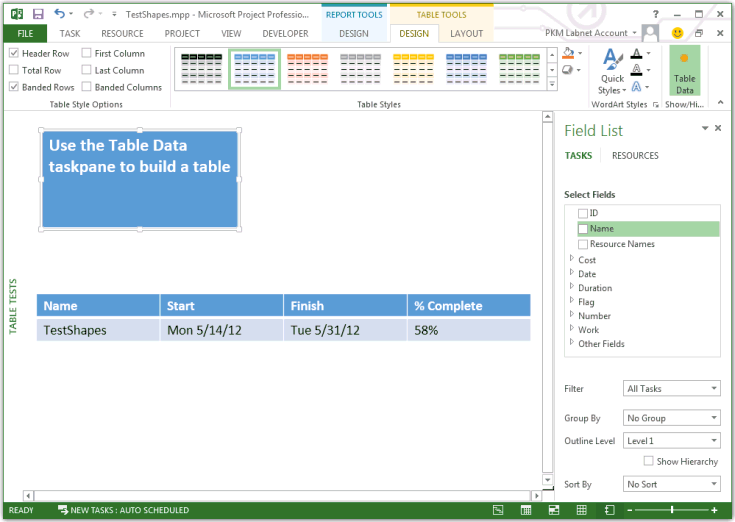Enable the First Column checkbox

click(x=86, y=53)
